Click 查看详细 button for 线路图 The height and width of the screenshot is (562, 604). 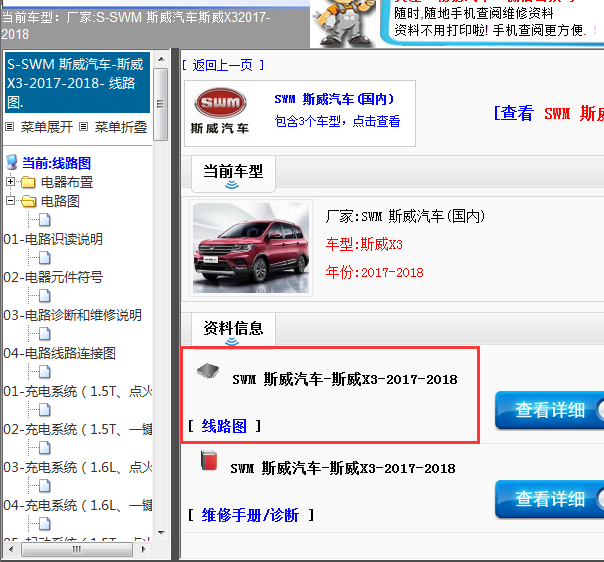(550, 410)
